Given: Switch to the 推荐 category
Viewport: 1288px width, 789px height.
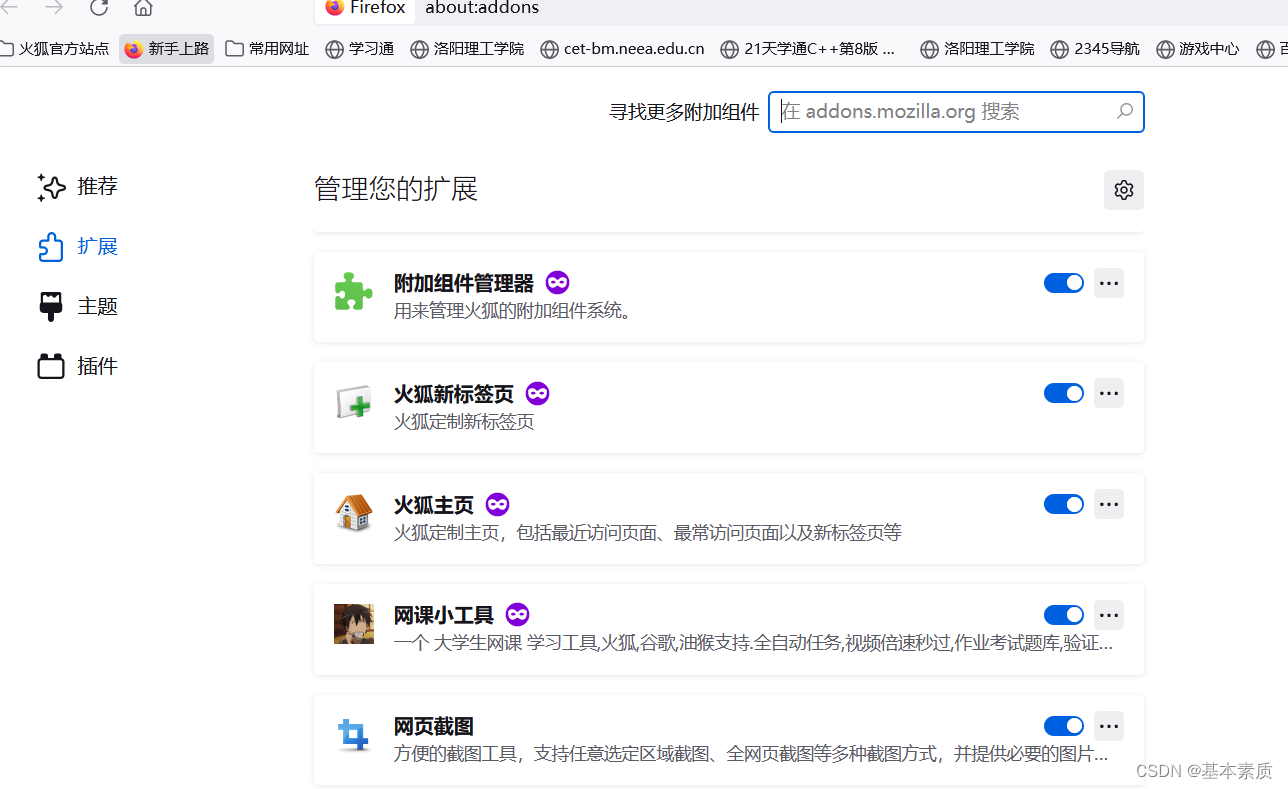Looking at the screenshot, I should (x=77, y=187).
